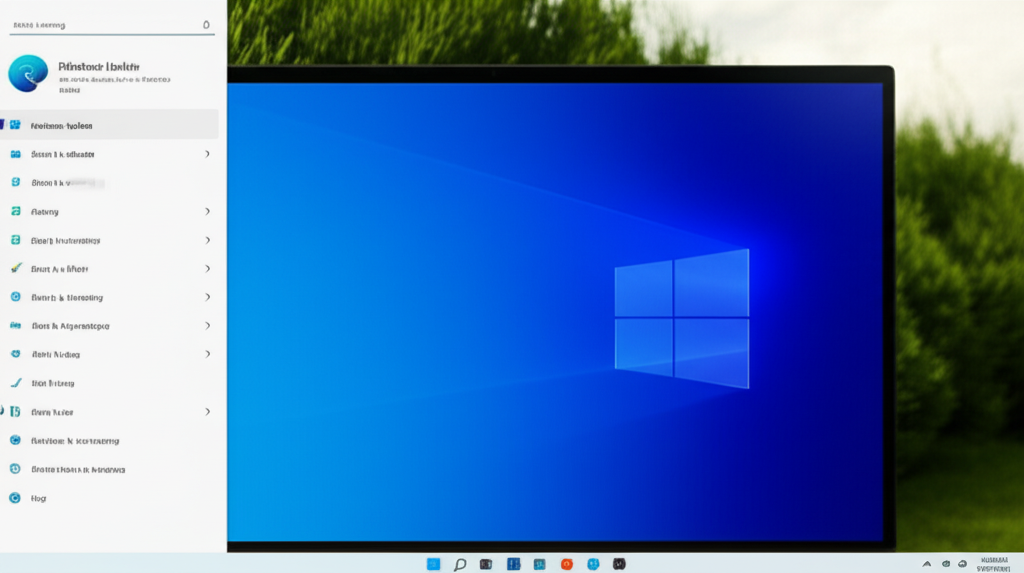Select the last sidebar entry labeled "Hog"
This screenshot has height=573, width=1024.
click(39, 497)
